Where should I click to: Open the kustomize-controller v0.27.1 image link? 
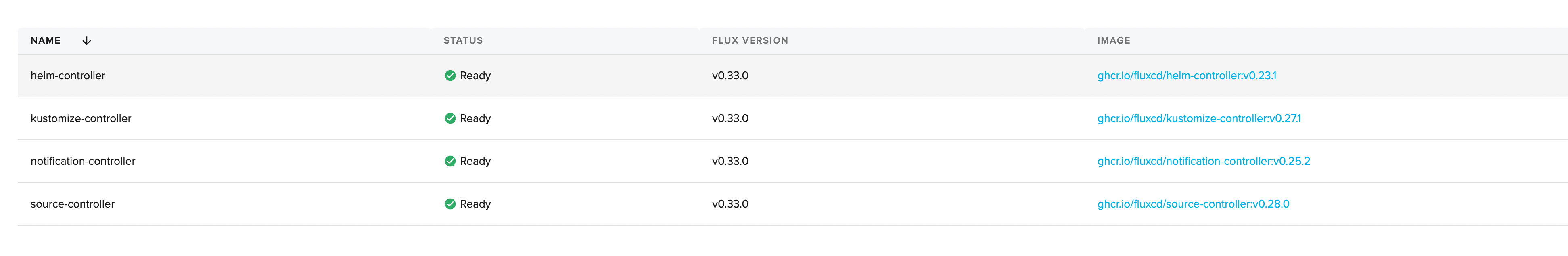tap(1198, 118)
